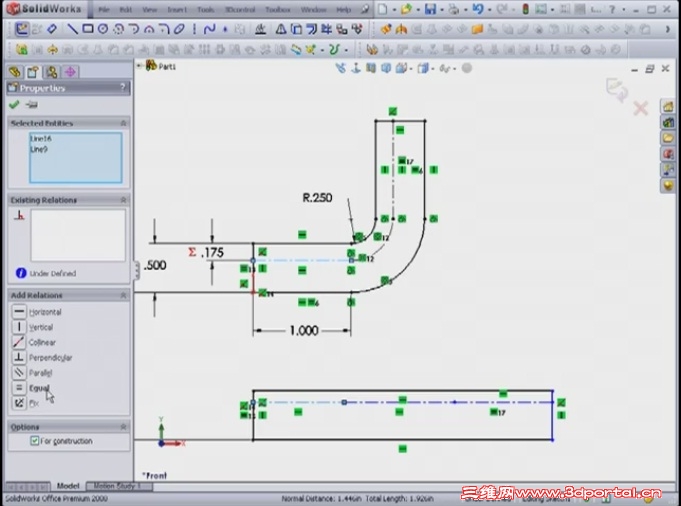Open the Save options dropdown arrow
681x506 pixels.
pyautogui.click(x=442, y=10)
